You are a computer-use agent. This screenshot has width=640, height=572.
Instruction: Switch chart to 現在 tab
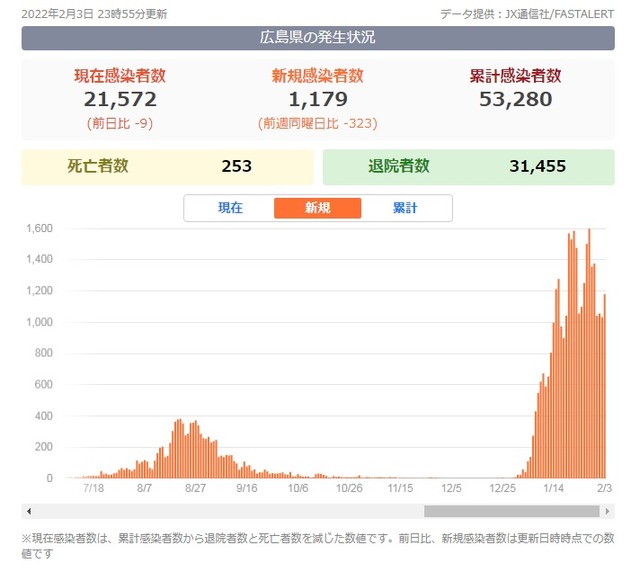[x=230, y=208]
